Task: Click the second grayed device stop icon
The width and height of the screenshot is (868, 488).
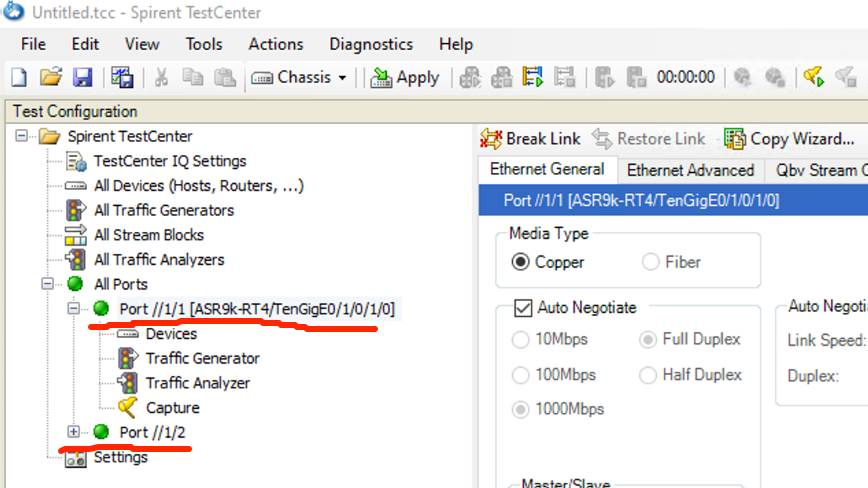Action: tap(502, 77)
